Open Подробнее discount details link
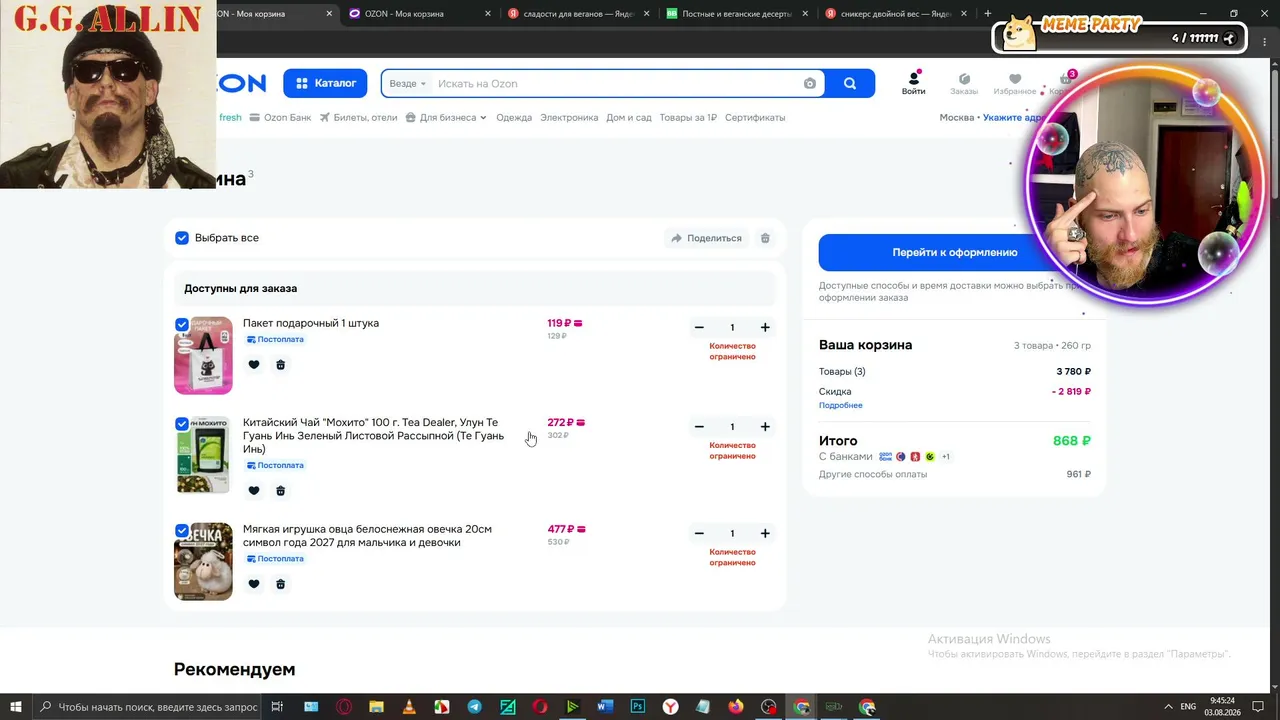Viewport: 1280px width, 720px height. point(840,406)
